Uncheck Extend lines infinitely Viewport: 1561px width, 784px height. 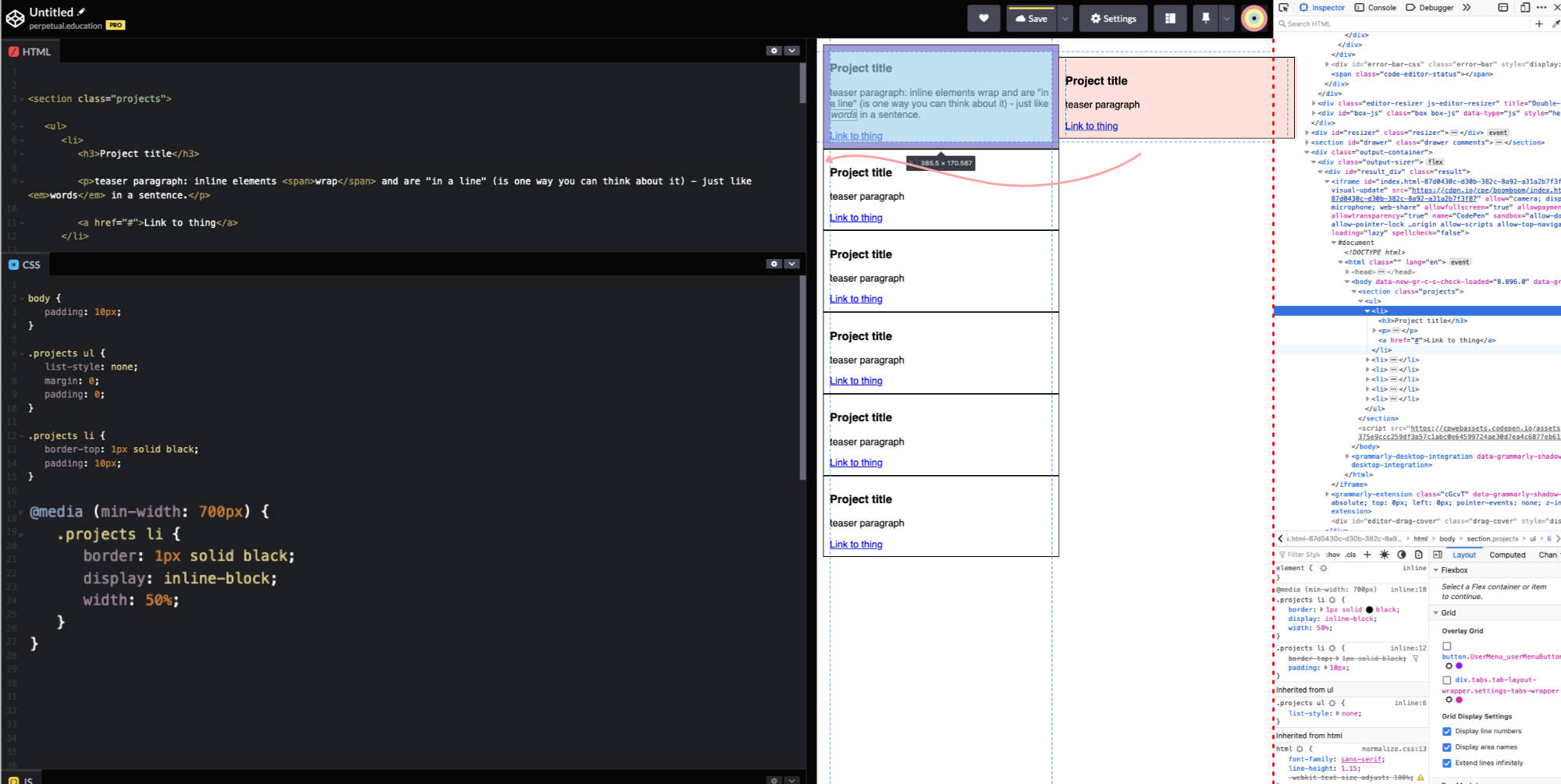1447,763
